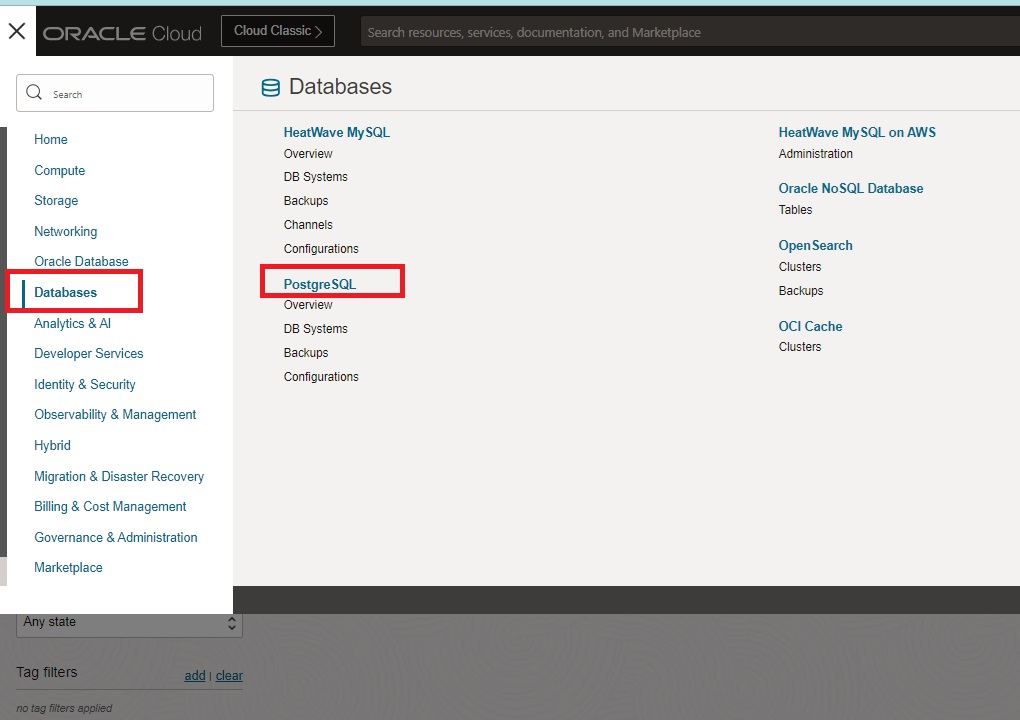Open Backups under PostgreSQL
Screen dimensions: 1020x720
pyautogui.click(x=306, y=353)
